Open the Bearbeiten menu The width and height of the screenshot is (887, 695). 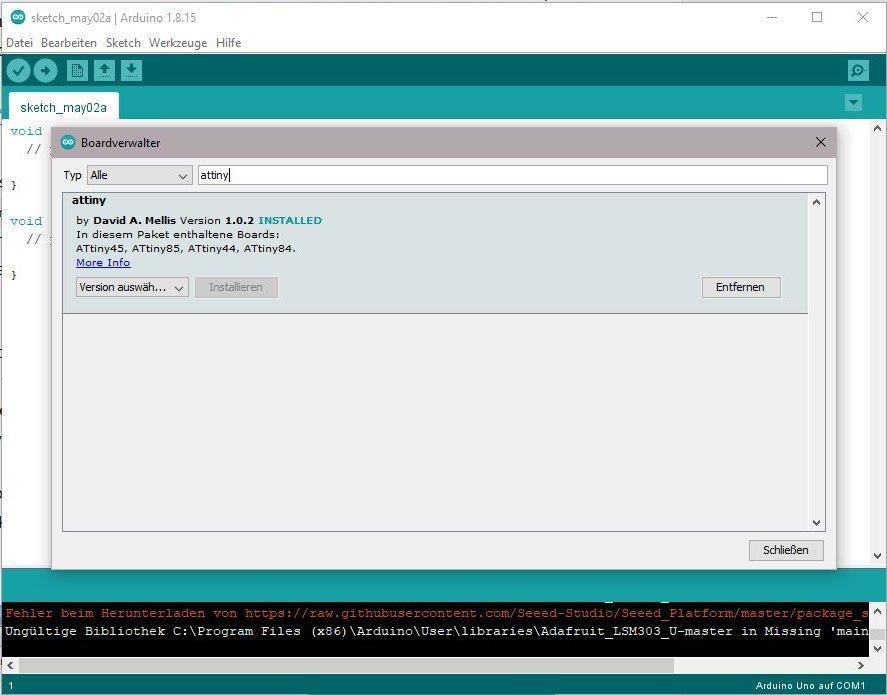pos(69,43)
